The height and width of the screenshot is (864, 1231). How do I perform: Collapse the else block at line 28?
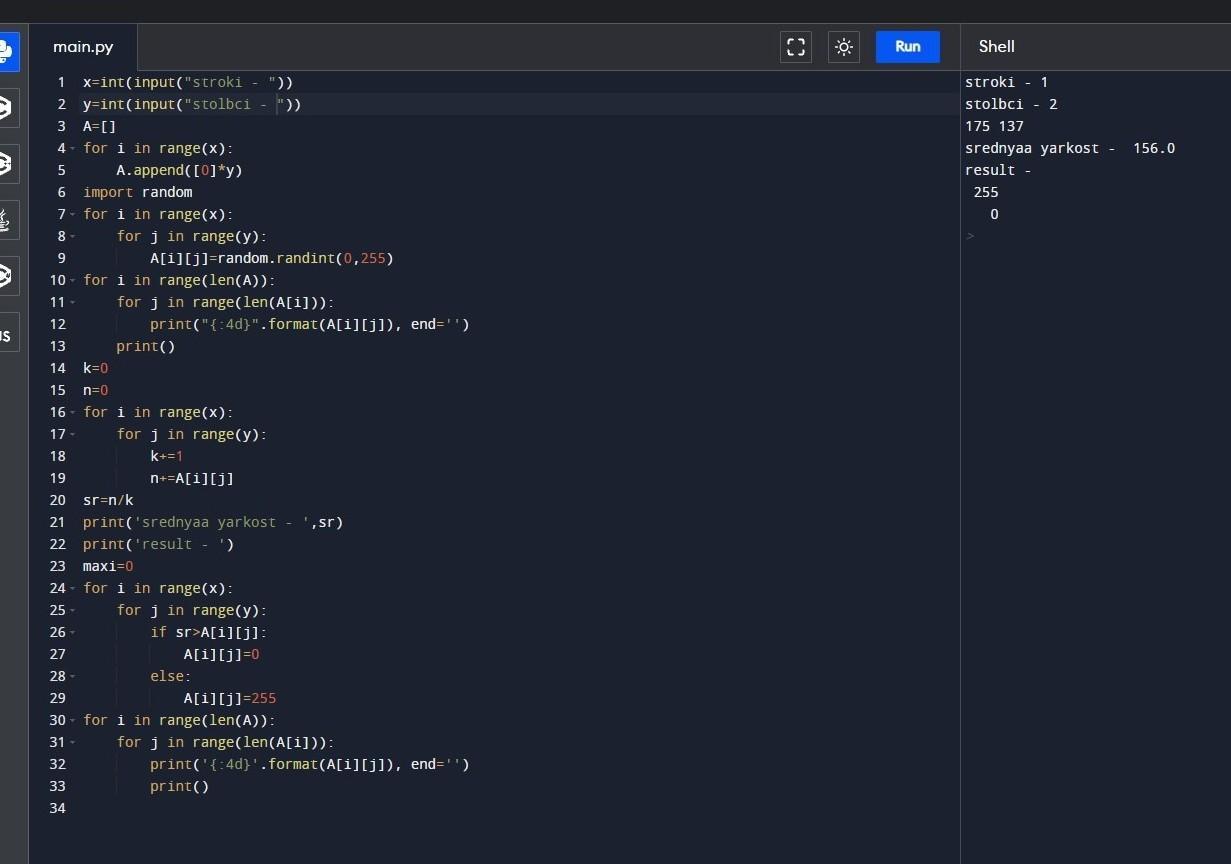[74, 676]
